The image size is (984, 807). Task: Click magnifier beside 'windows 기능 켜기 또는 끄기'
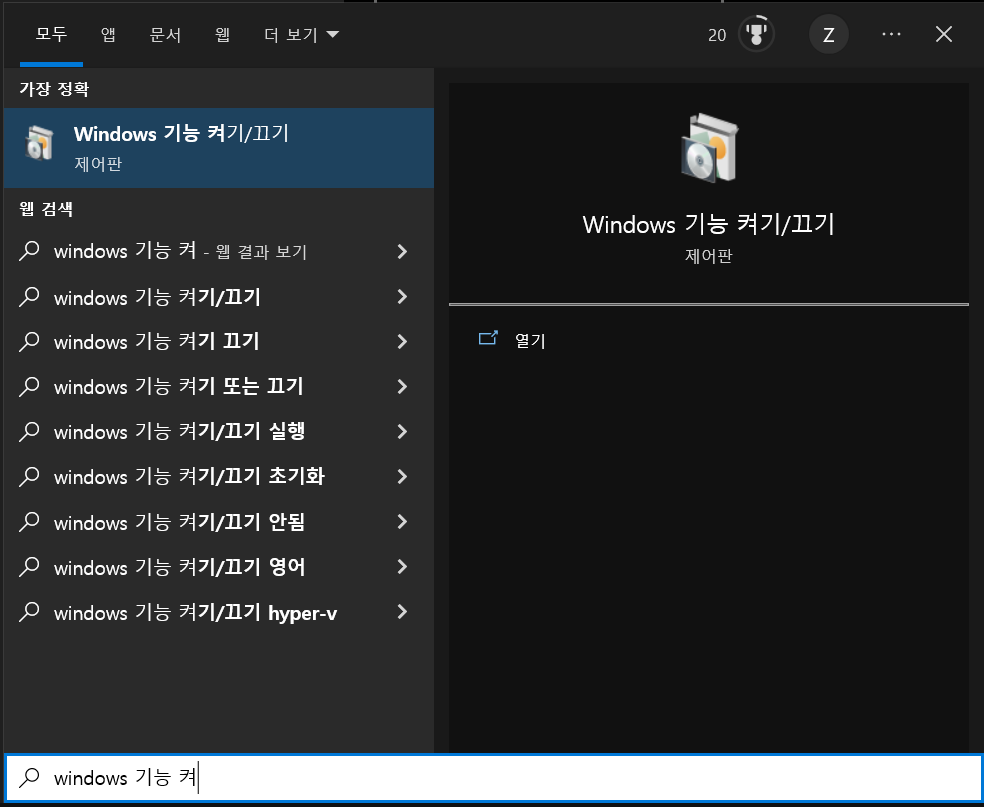[x=29, y=387]
